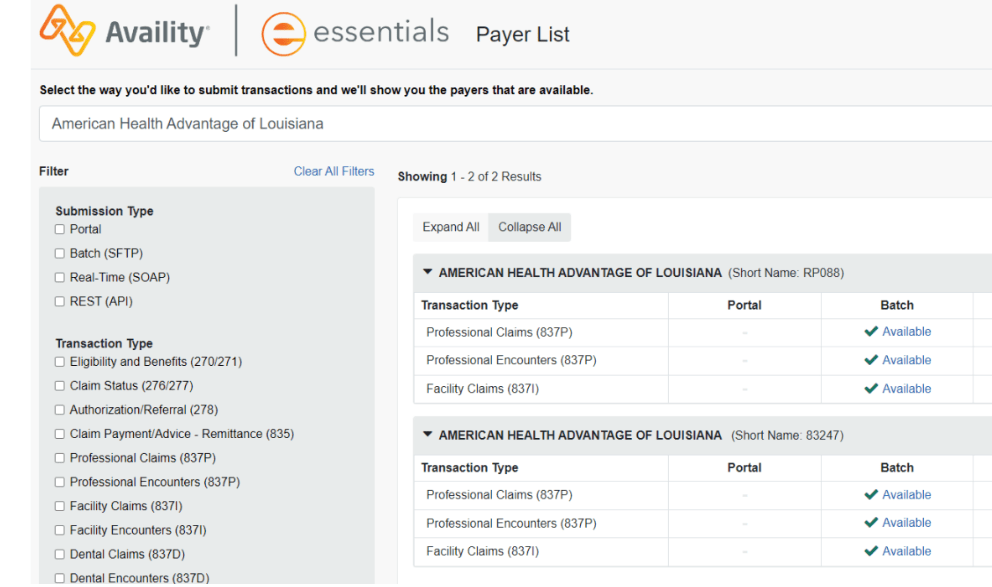
Task: Tick the Claim Payment/Advice - Remittance (835) box
Action: click(x=60, y=434)
